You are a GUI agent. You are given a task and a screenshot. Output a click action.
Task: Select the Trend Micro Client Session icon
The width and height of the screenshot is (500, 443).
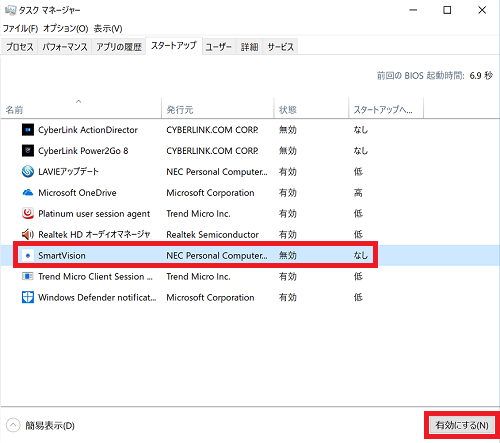click(28, 276)
